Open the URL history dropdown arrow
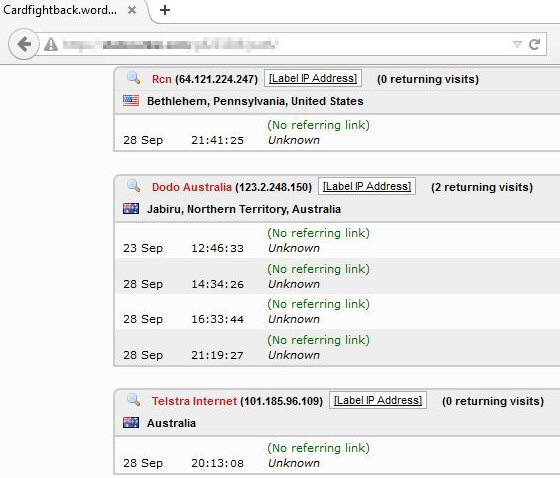This screenshot has width=560, height=478. (517, 44)
